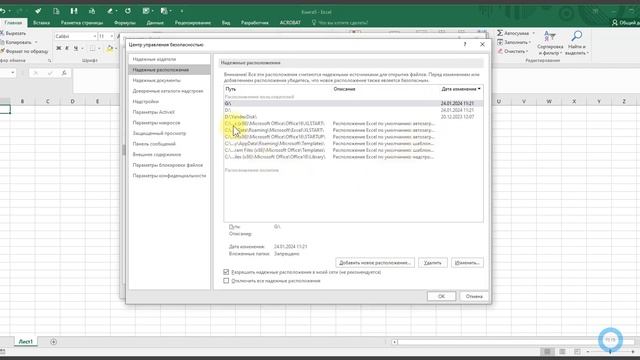Check 'Отключить все надежные расположения'
The width and height of the screenshot is (640, 360).
coord(226,281)
